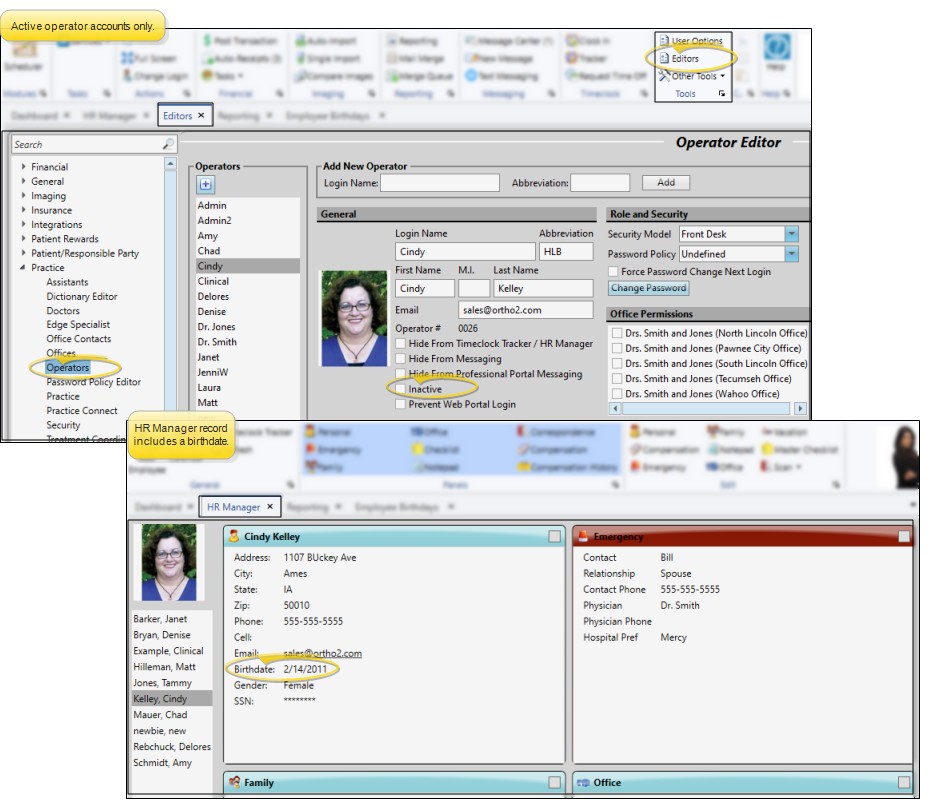Click the Family panel header icon

233,783
